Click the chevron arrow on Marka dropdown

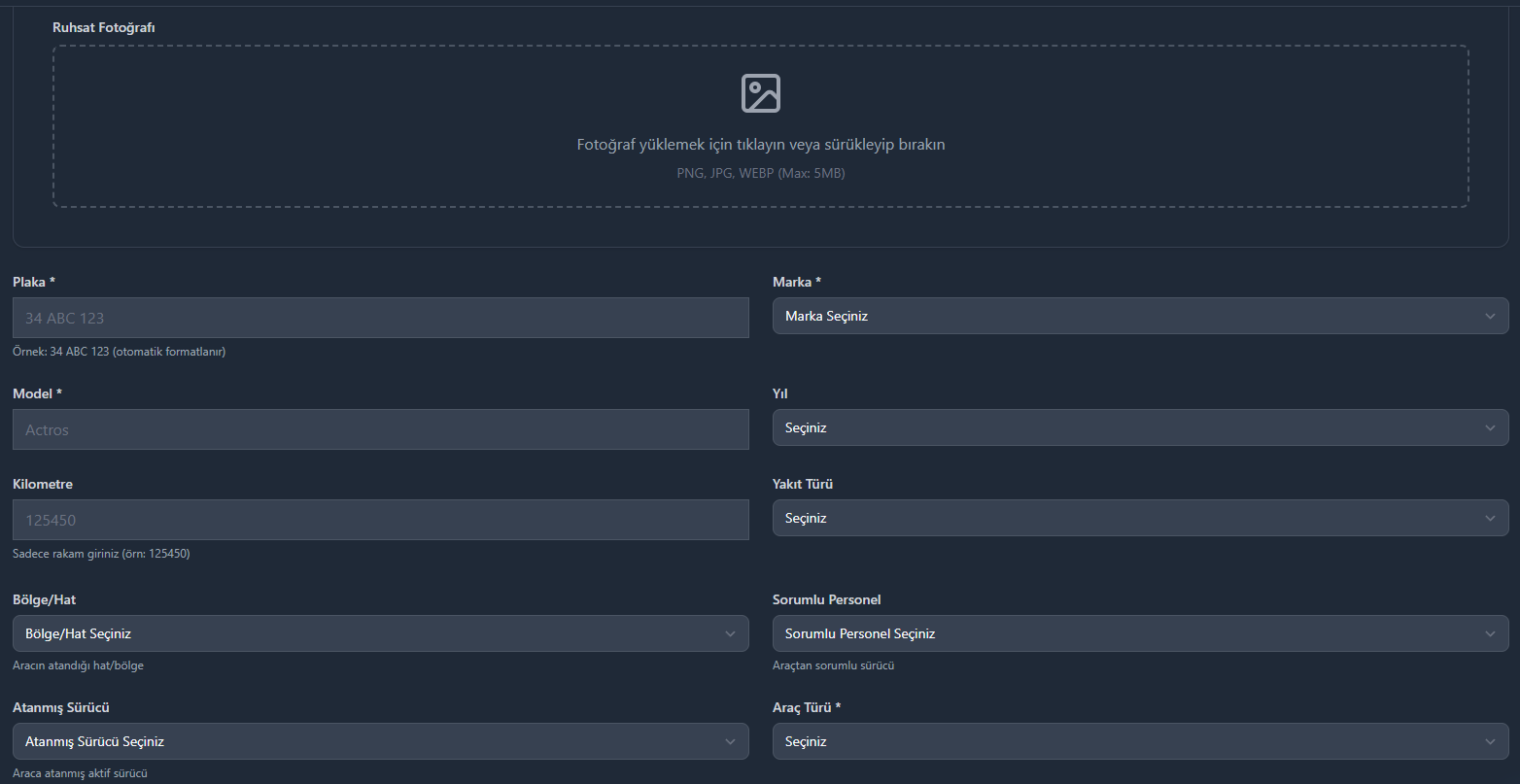pyautogui.click(x=1490, y=316)
